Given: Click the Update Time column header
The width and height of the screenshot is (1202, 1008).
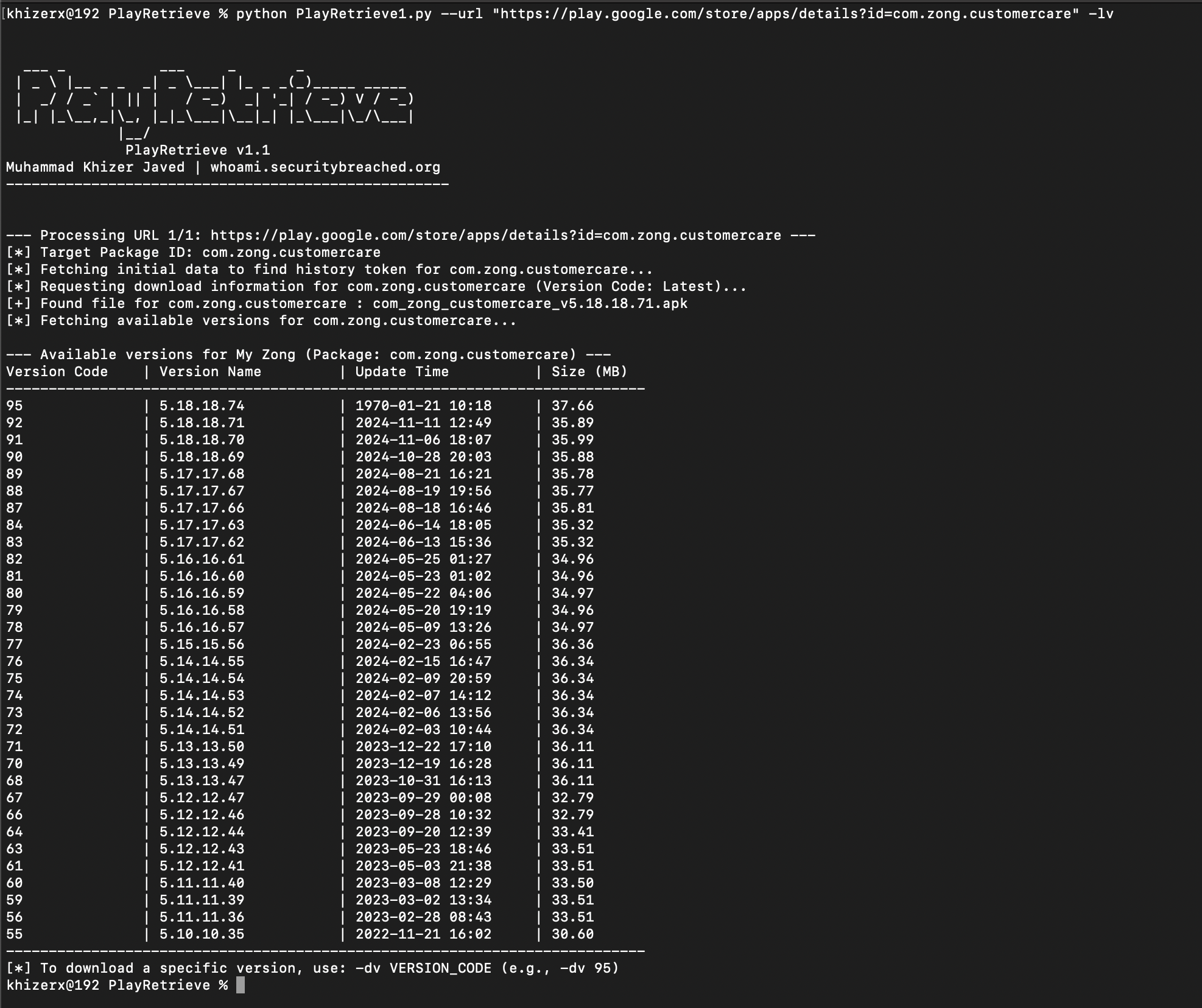Looking at the screenshot, I should 402,372.
